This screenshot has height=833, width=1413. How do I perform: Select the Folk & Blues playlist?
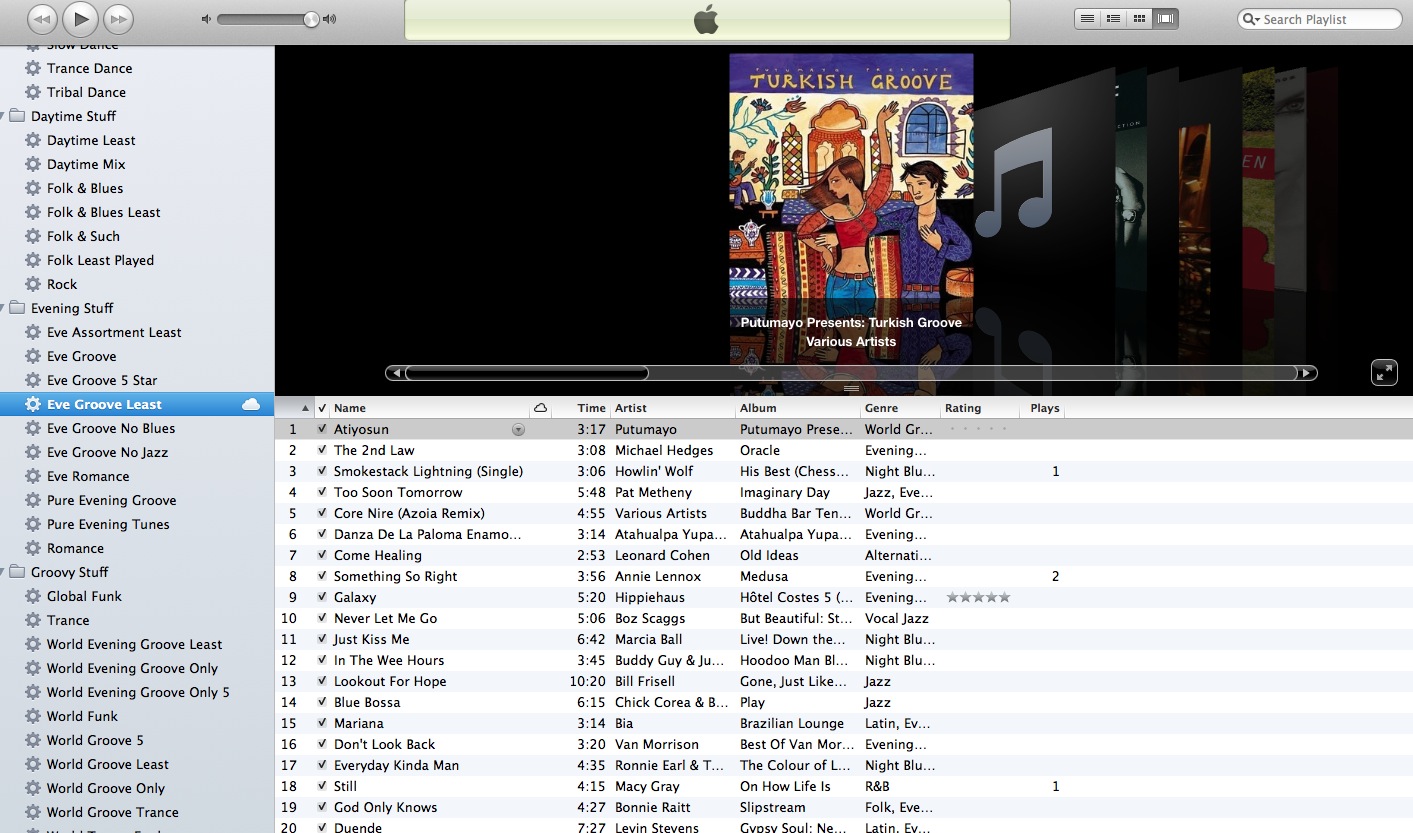point(85,188)
